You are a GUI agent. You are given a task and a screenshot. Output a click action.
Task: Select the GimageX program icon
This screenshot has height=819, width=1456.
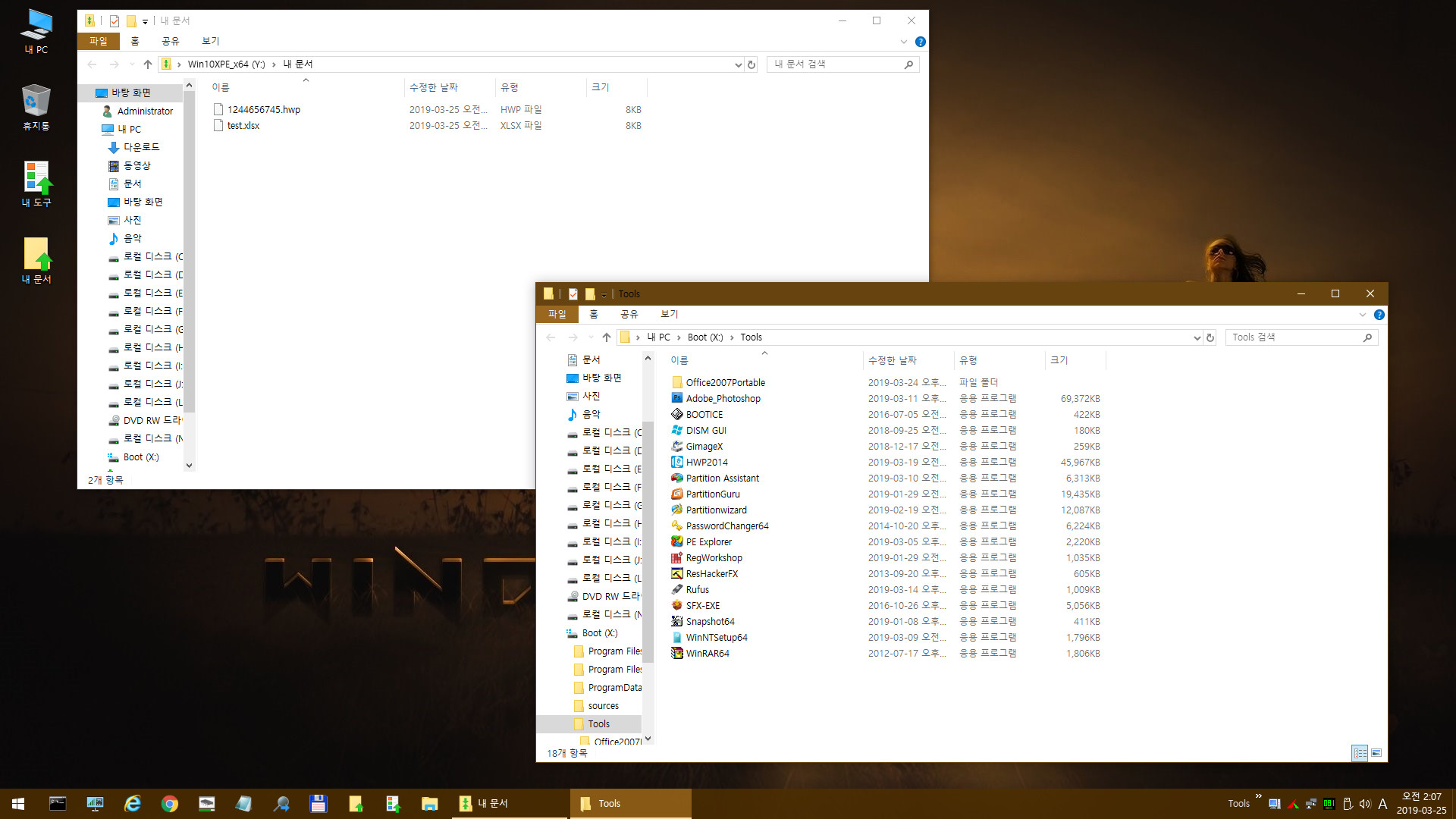[677, 446]
